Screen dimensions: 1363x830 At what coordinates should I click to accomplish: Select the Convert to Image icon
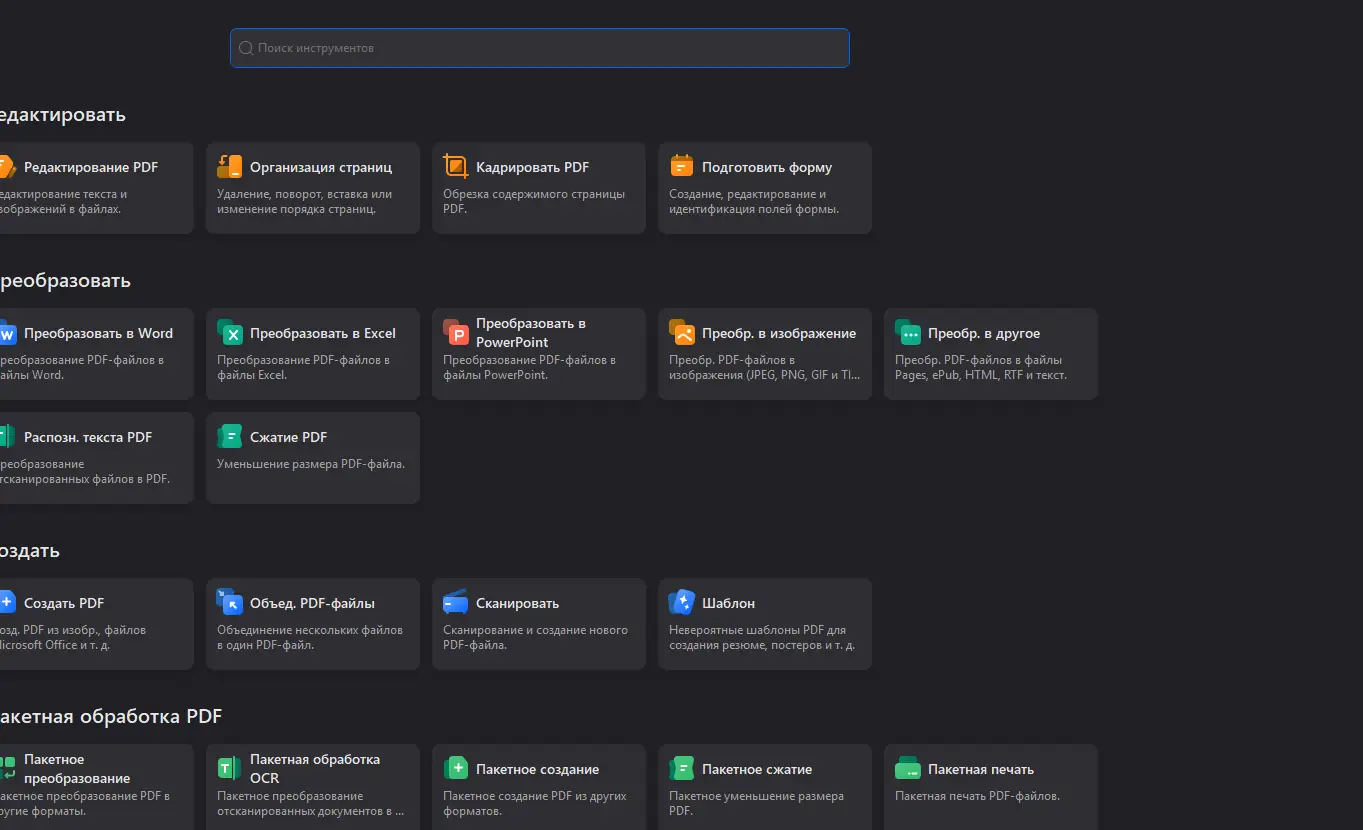pyautogui.click(x=682, y=333)
